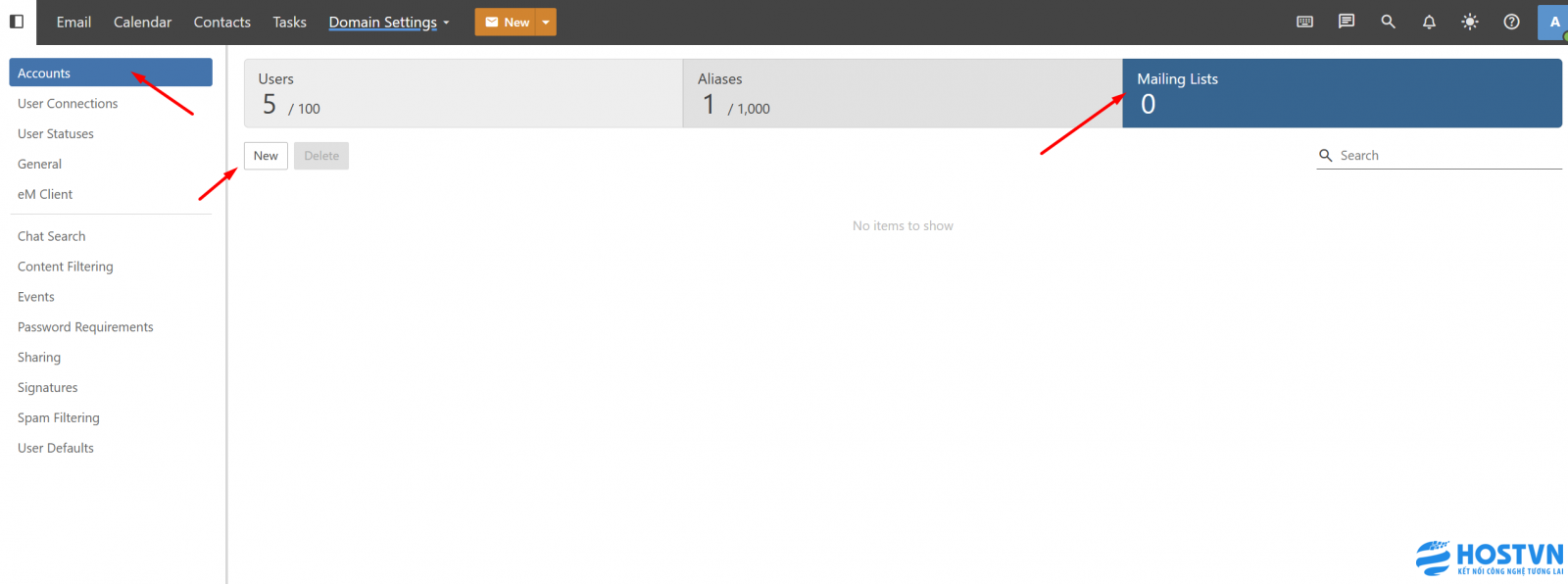Image resolution: width=1568 pixels, height=584 pixels.
Task: Open the notifications bell
Action: tap(1429, 22)
